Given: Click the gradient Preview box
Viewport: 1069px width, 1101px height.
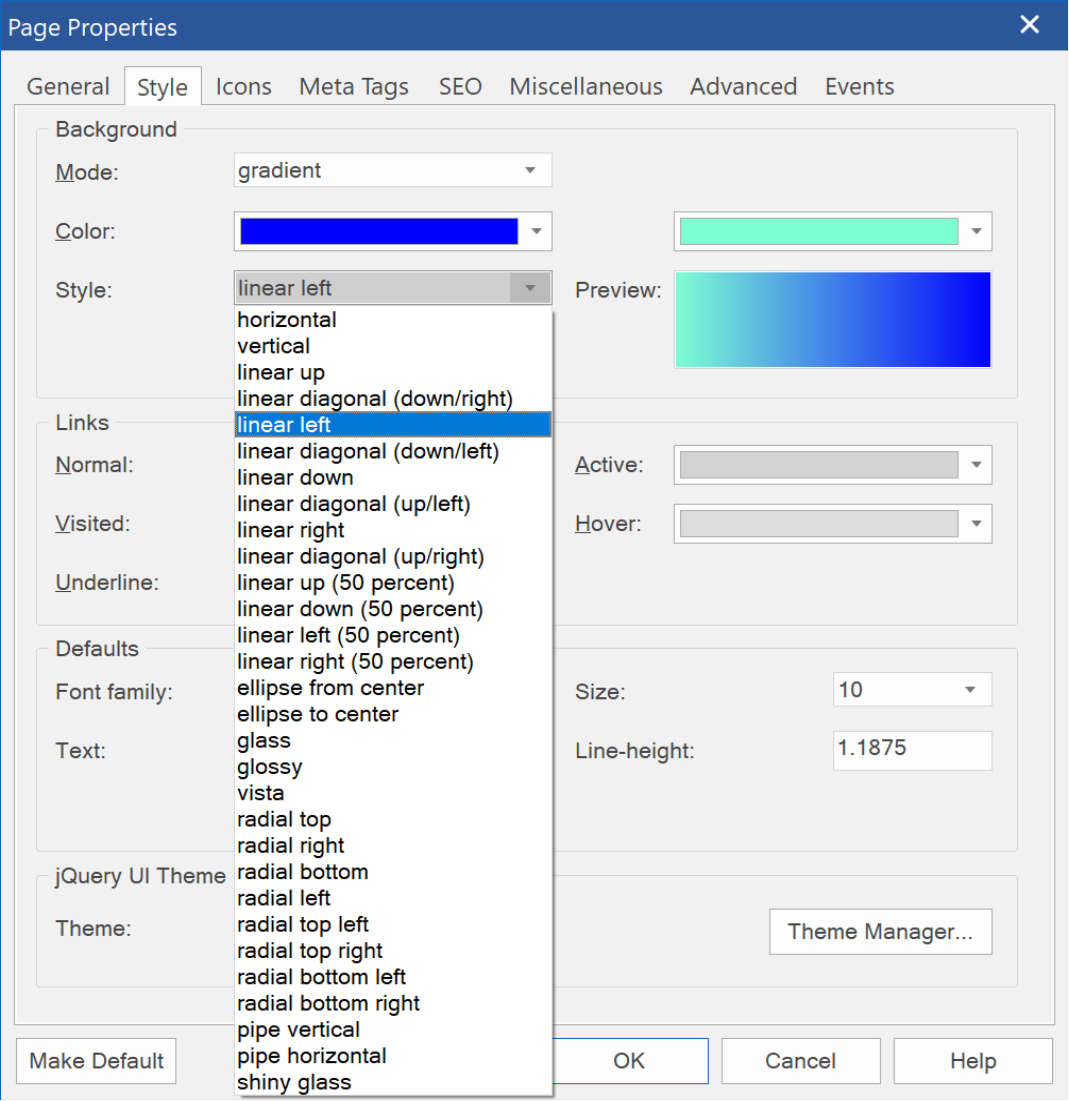Looking at the screenshot, I should [x=833, y=319].
